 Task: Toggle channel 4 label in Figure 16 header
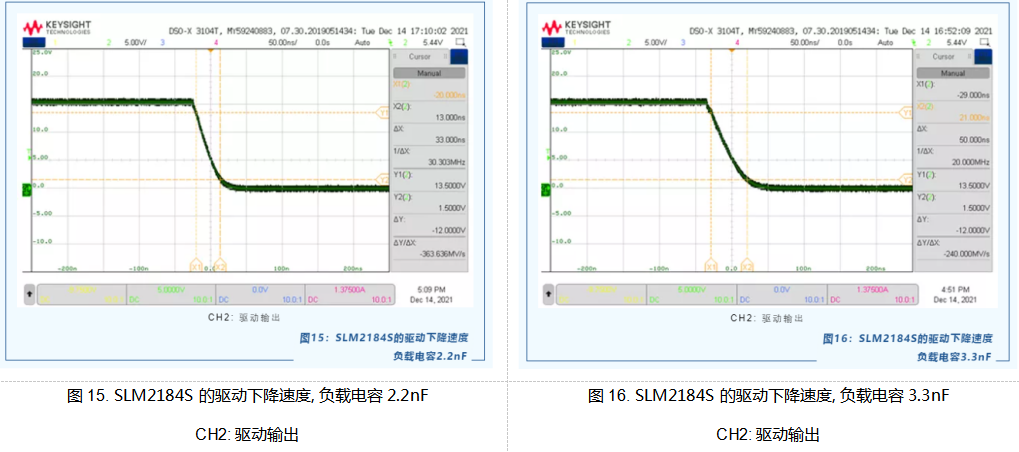point(737,42)
